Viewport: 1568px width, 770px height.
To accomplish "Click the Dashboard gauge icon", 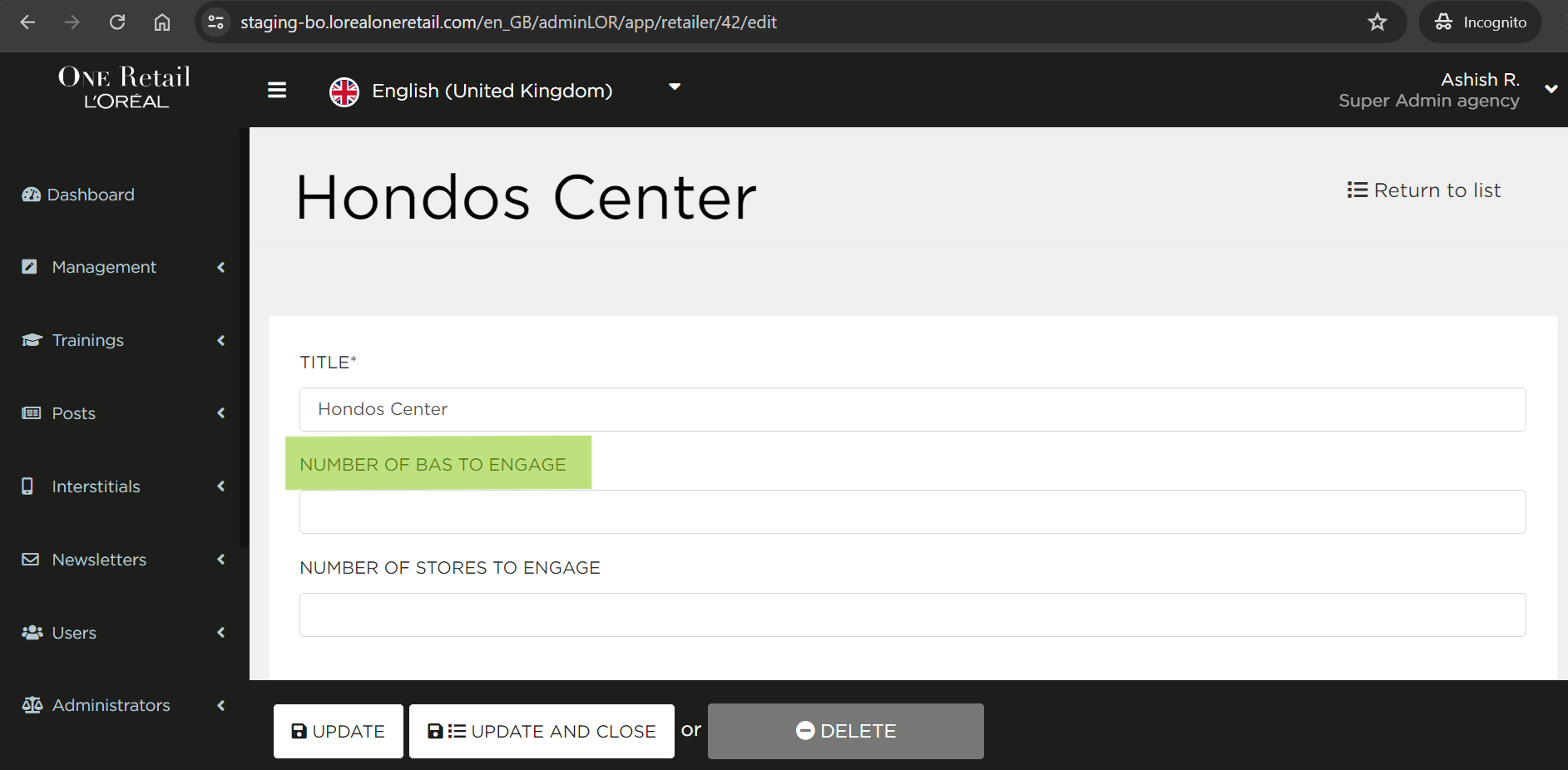I will pos(32,195).
